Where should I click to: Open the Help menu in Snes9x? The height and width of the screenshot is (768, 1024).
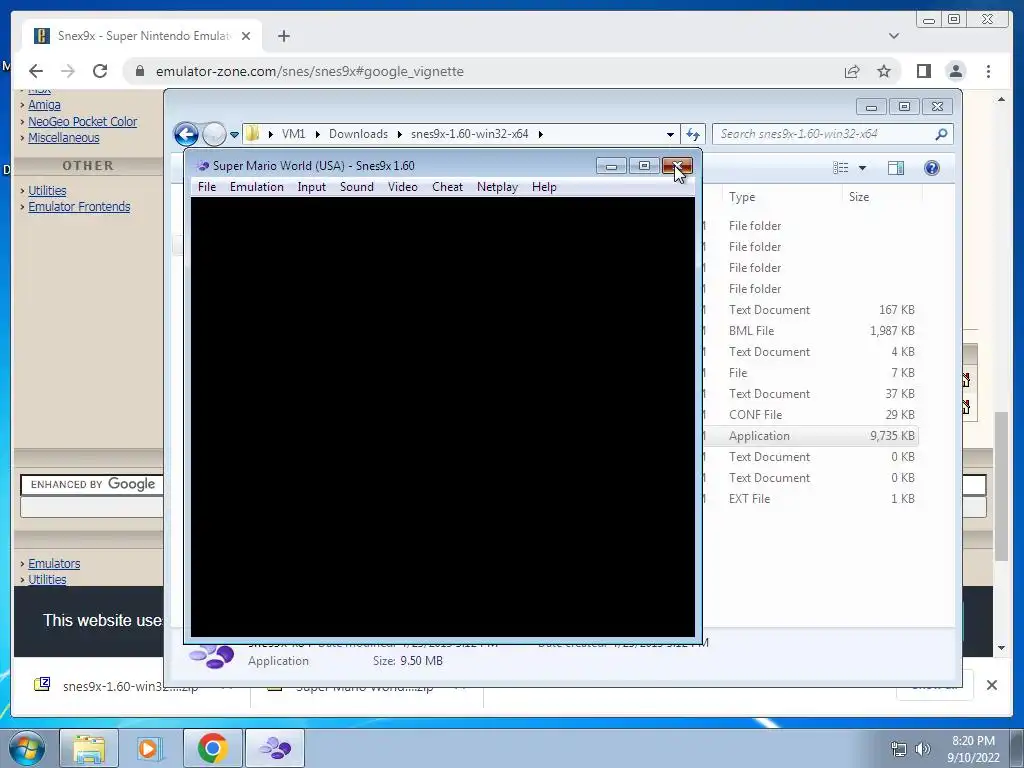click(544, 187)
